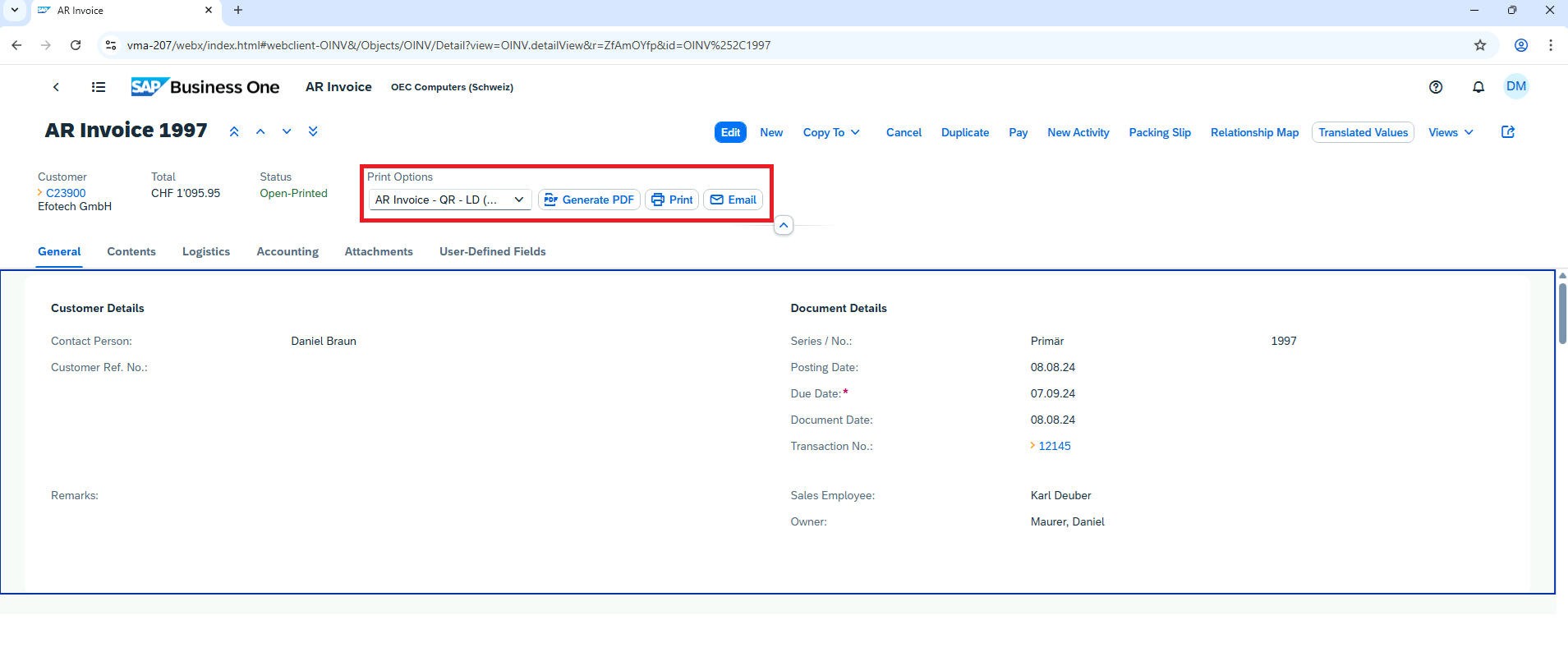Switch to the Contents tab
The height and width of the screenshot is (652, 1568).
(x=131, y=251)
